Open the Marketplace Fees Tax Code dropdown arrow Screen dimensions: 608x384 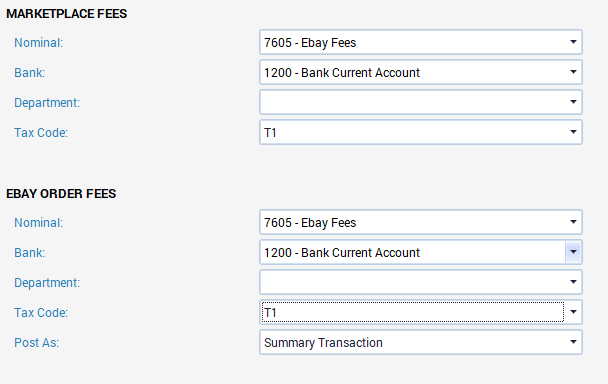click(573, 132)
